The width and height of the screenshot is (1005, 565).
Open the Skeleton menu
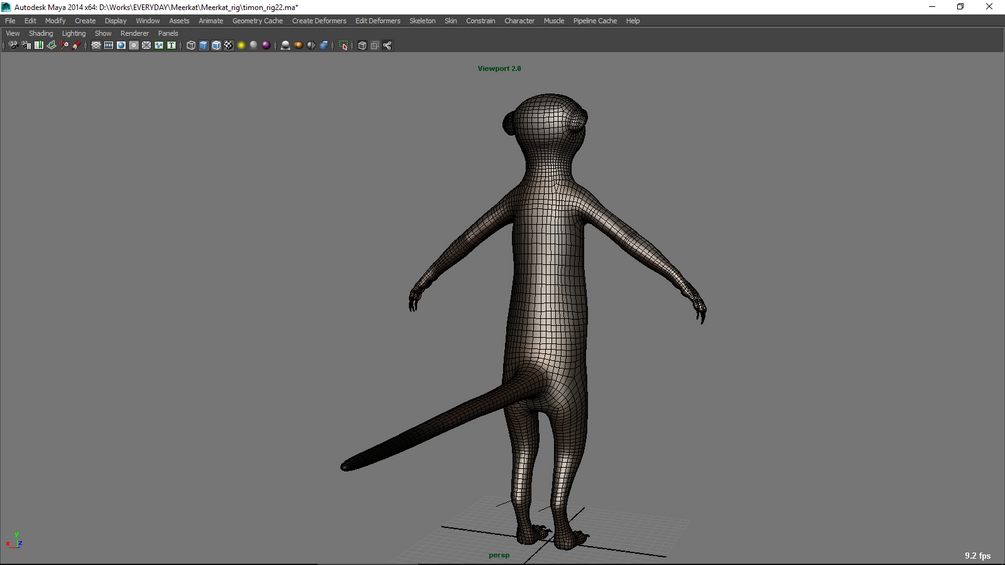click(422, 20)
